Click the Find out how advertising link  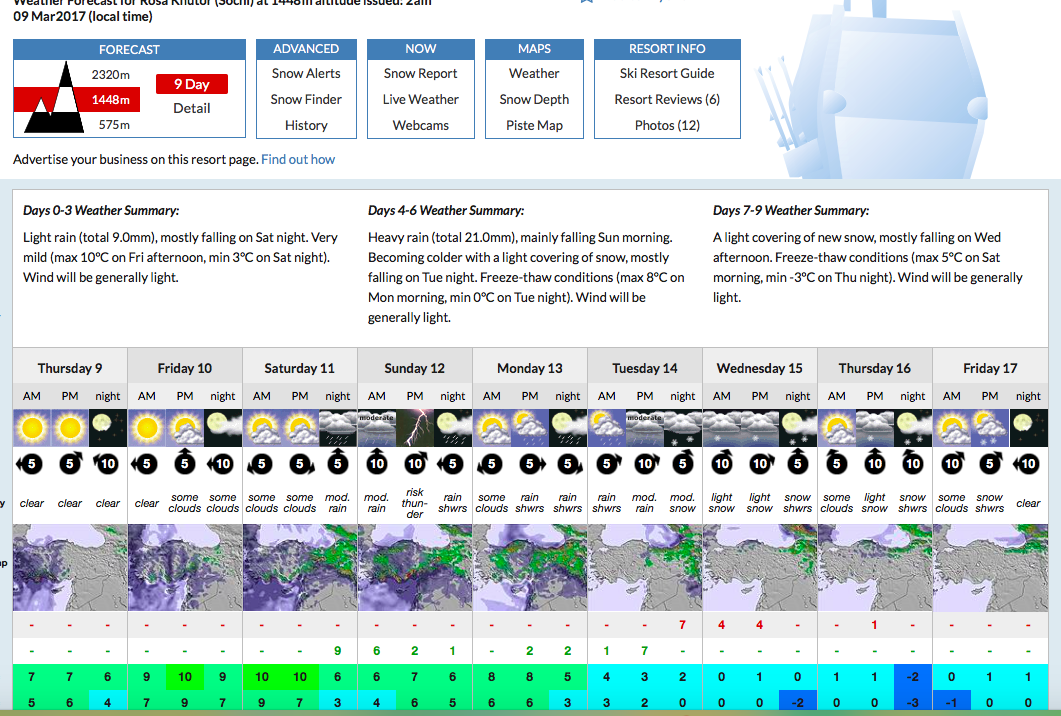[298, 159]
